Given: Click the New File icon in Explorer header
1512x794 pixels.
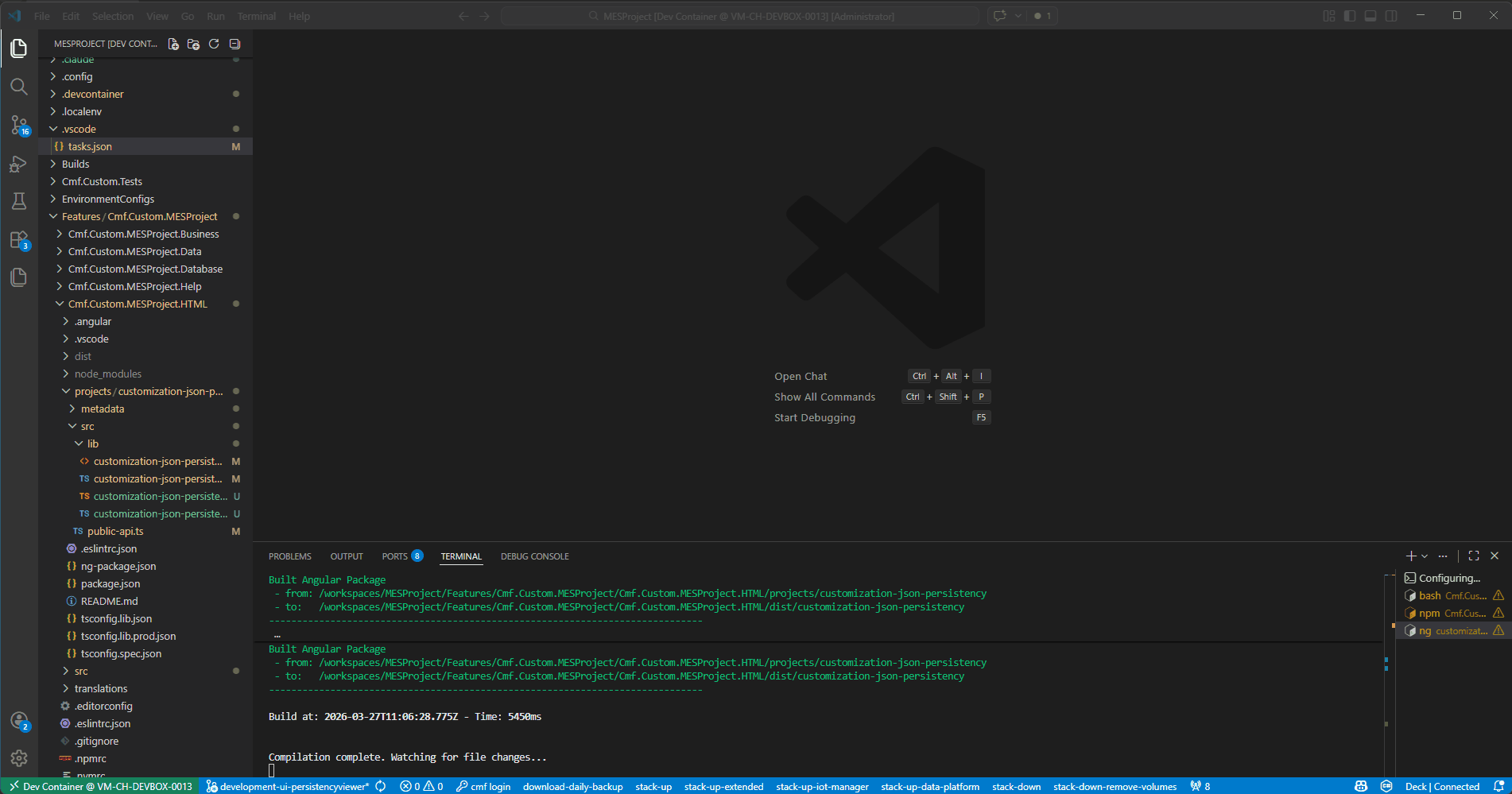Looking at the screenshot, I should pos(173,45).
